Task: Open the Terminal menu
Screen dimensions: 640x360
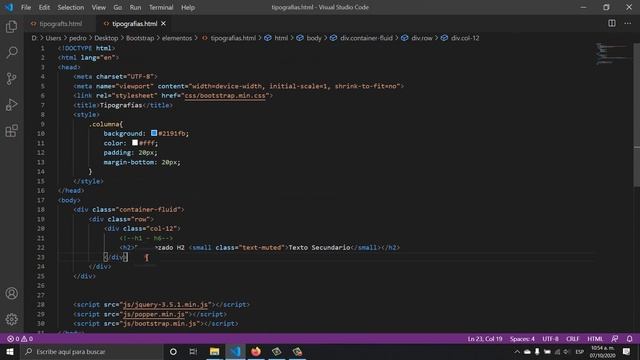Action: click(161, 7)
